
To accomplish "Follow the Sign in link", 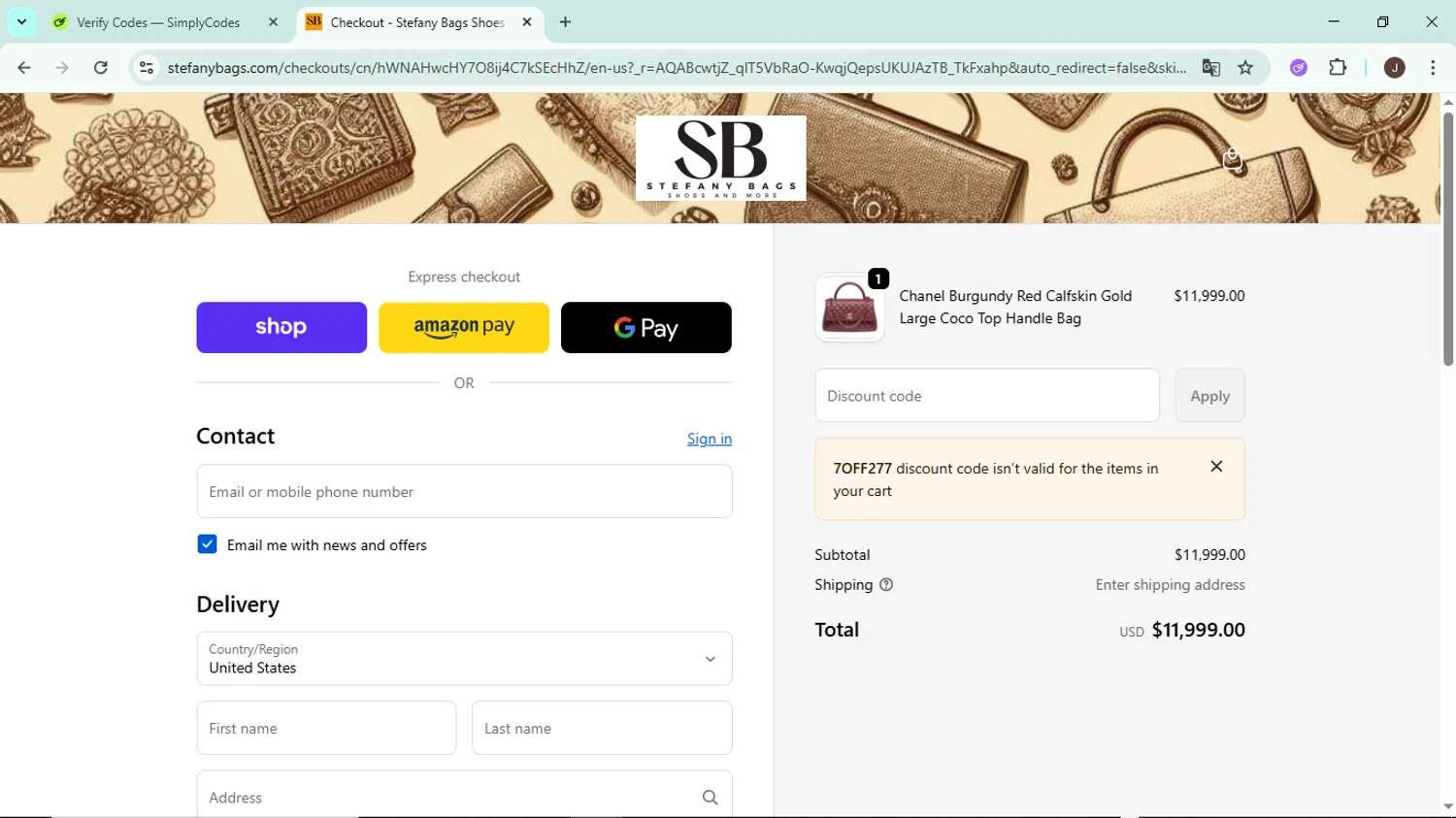I will pos(710,439).
